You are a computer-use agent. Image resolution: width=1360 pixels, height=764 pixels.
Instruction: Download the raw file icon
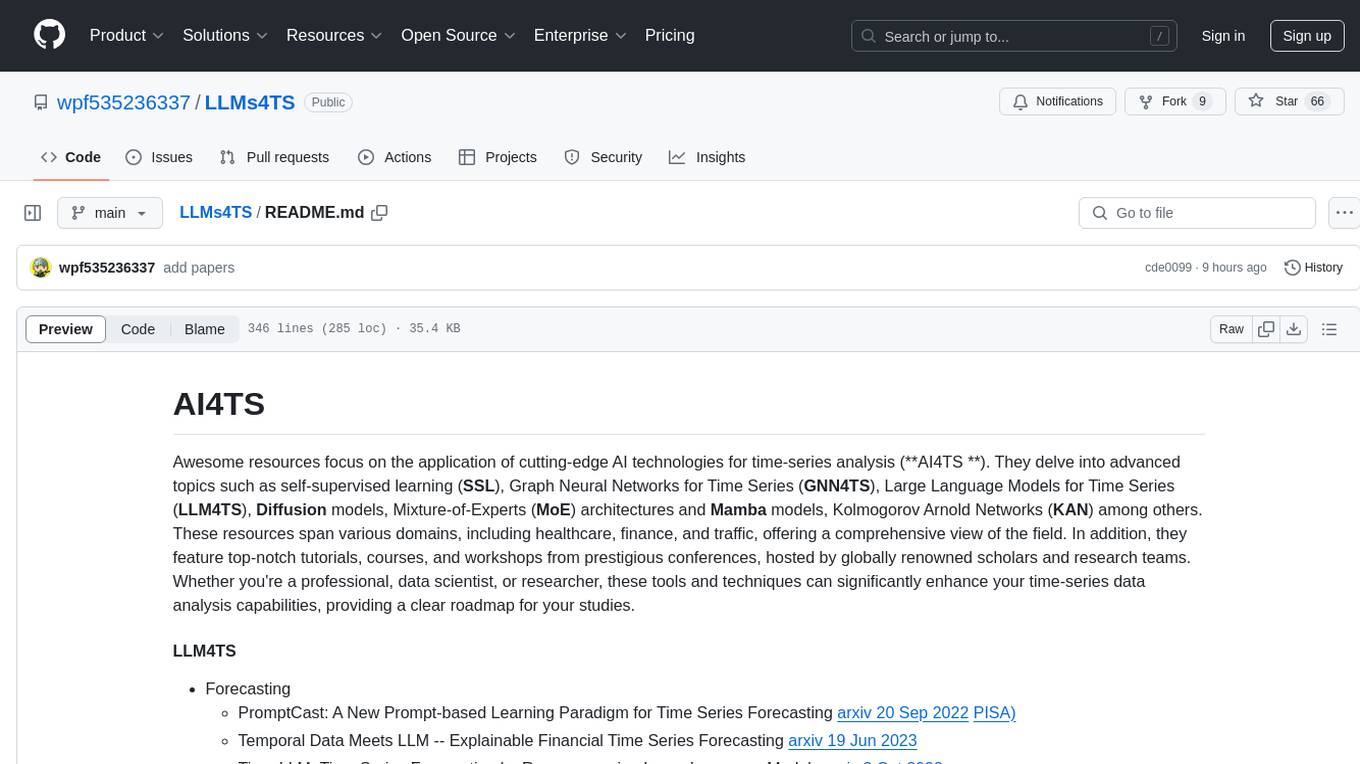pos(1293,329)
